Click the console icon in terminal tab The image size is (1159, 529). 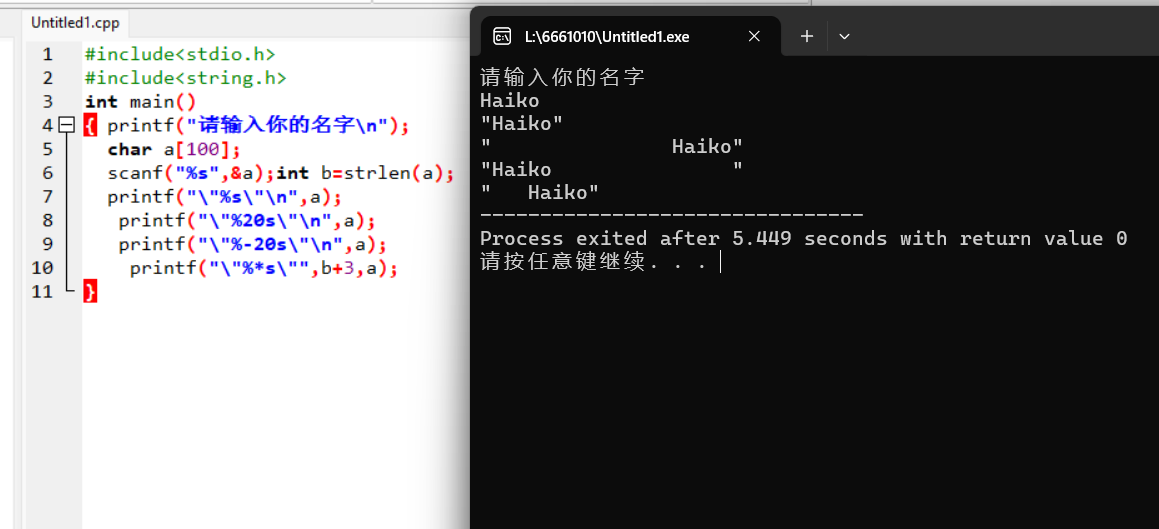502,36
